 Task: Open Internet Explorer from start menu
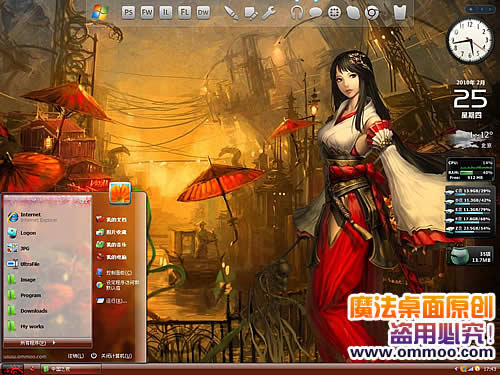[32, 217]
